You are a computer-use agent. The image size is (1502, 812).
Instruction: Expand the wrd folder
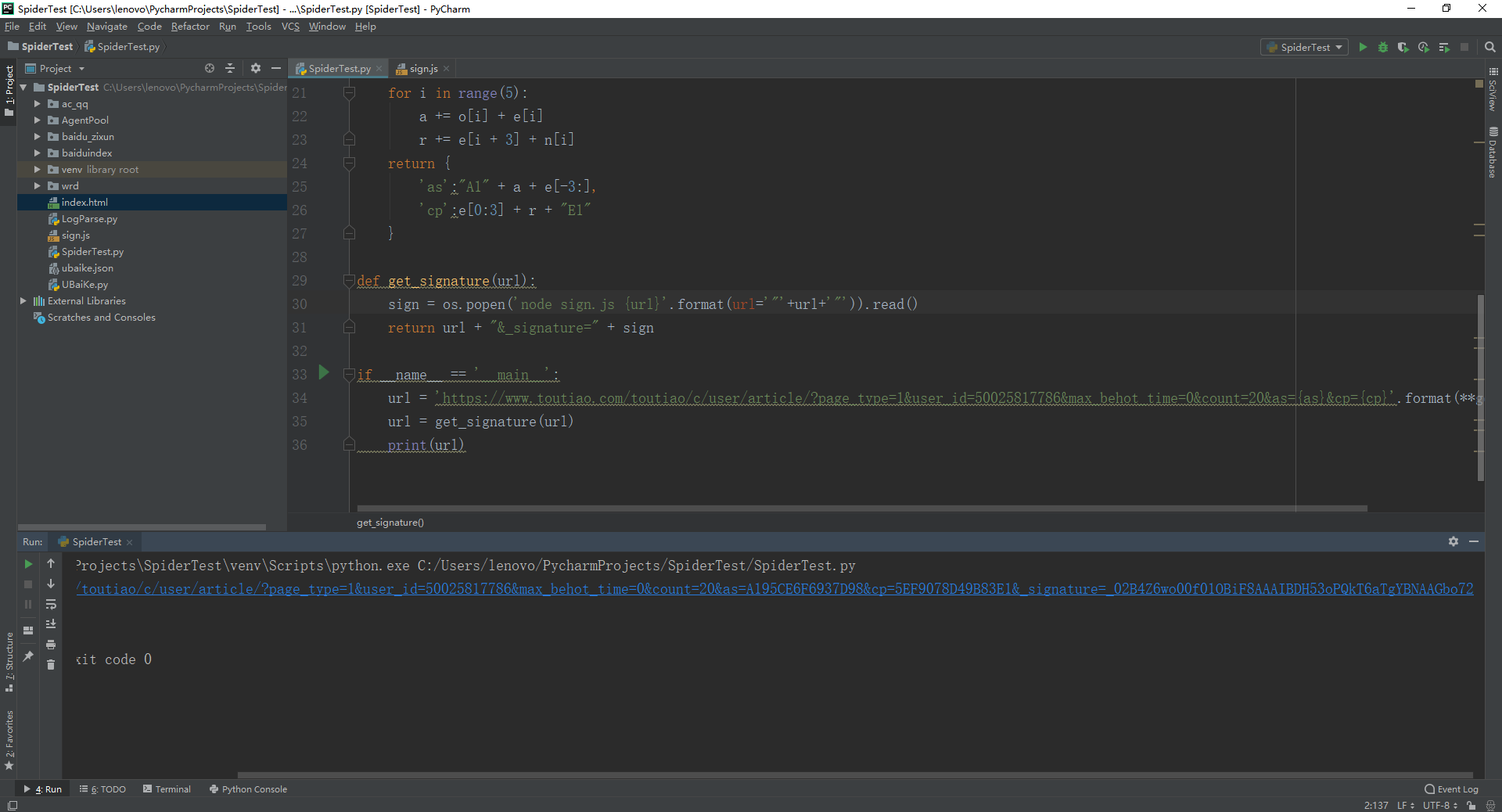37,186
